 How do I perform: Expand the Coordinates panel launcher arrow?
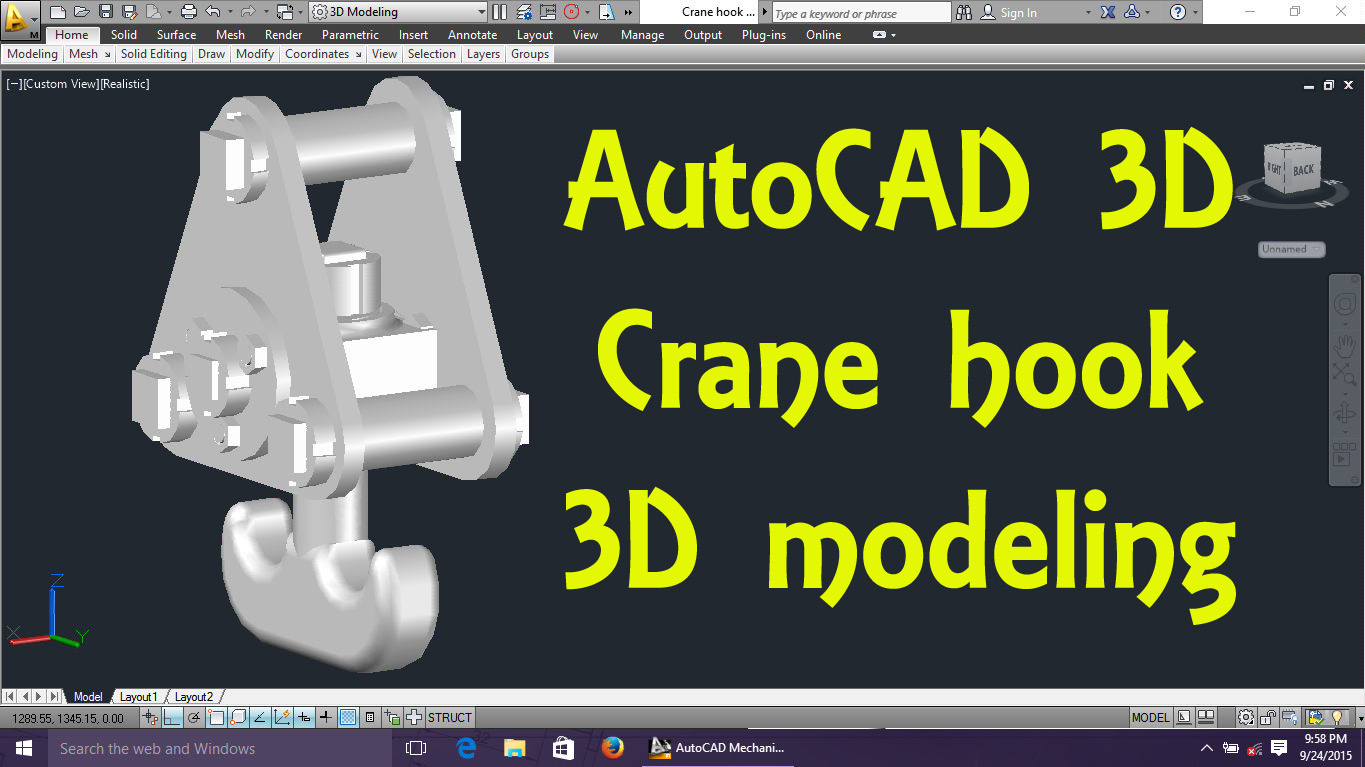click(x=358, y=54)
